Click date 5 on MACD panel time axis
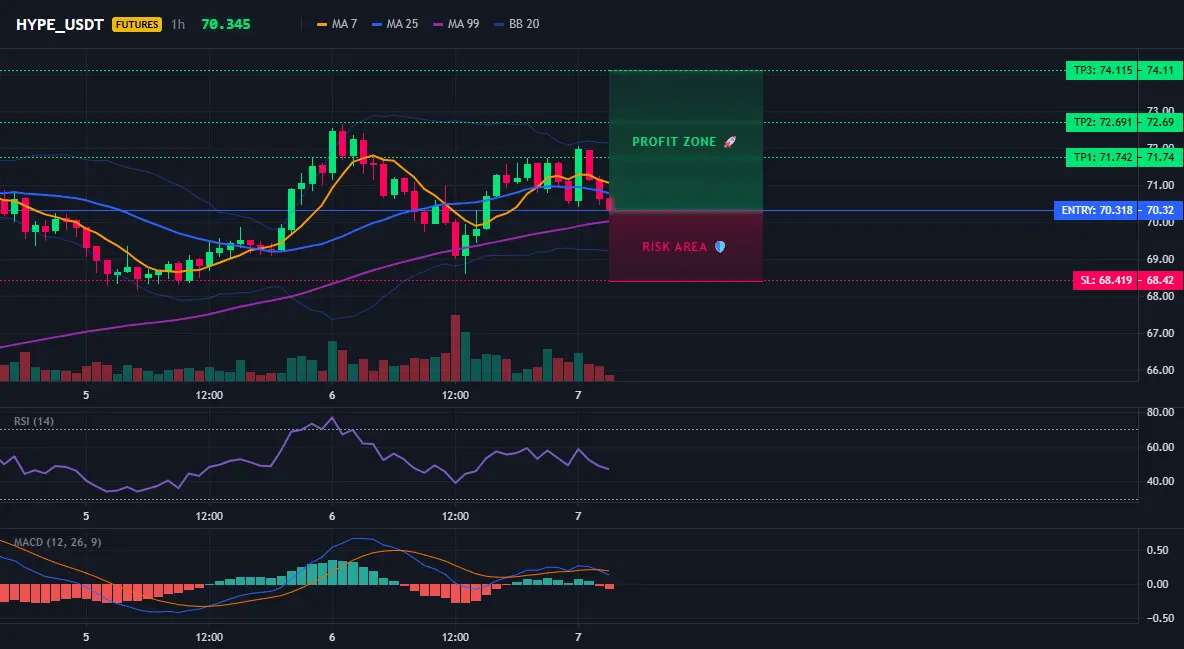Screen dimensions: 1184x649 [86, 637]
